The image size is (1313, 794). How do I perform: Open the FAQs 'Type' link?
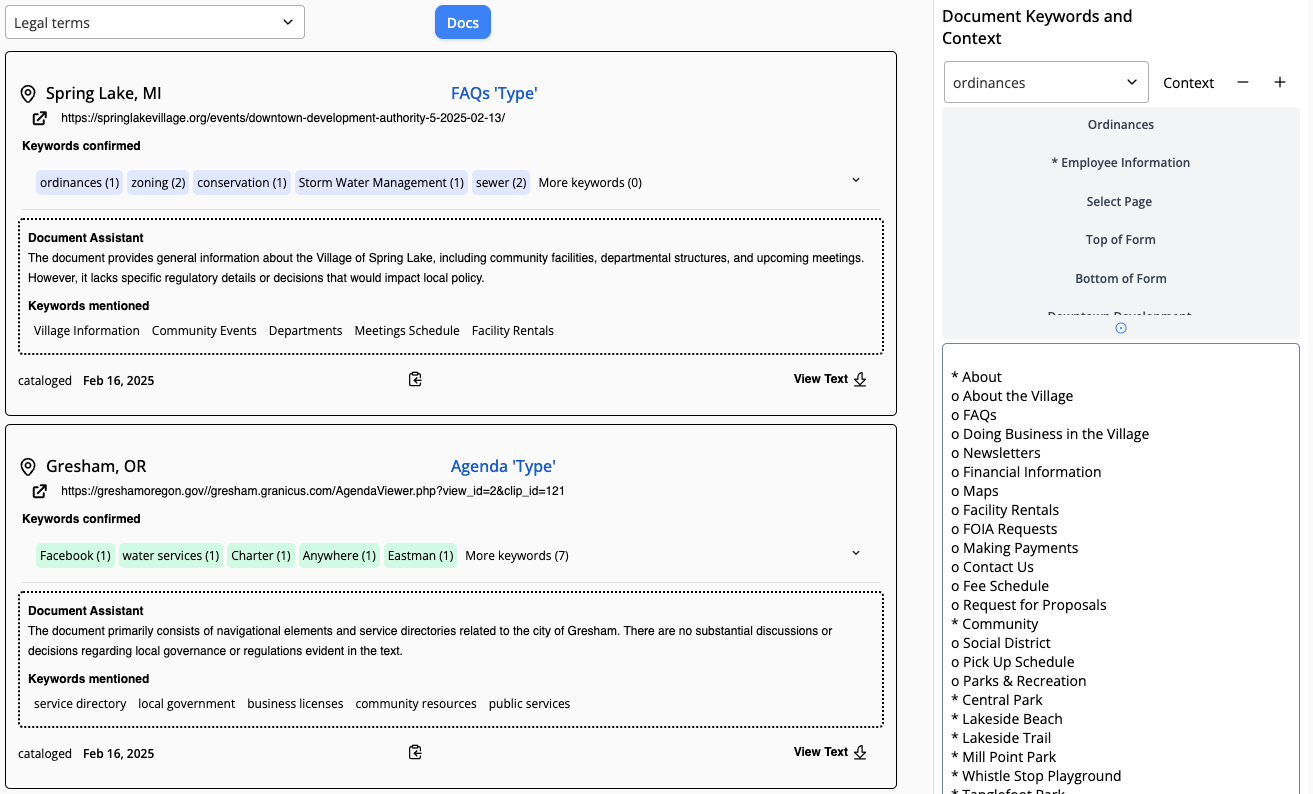(494, 93)
